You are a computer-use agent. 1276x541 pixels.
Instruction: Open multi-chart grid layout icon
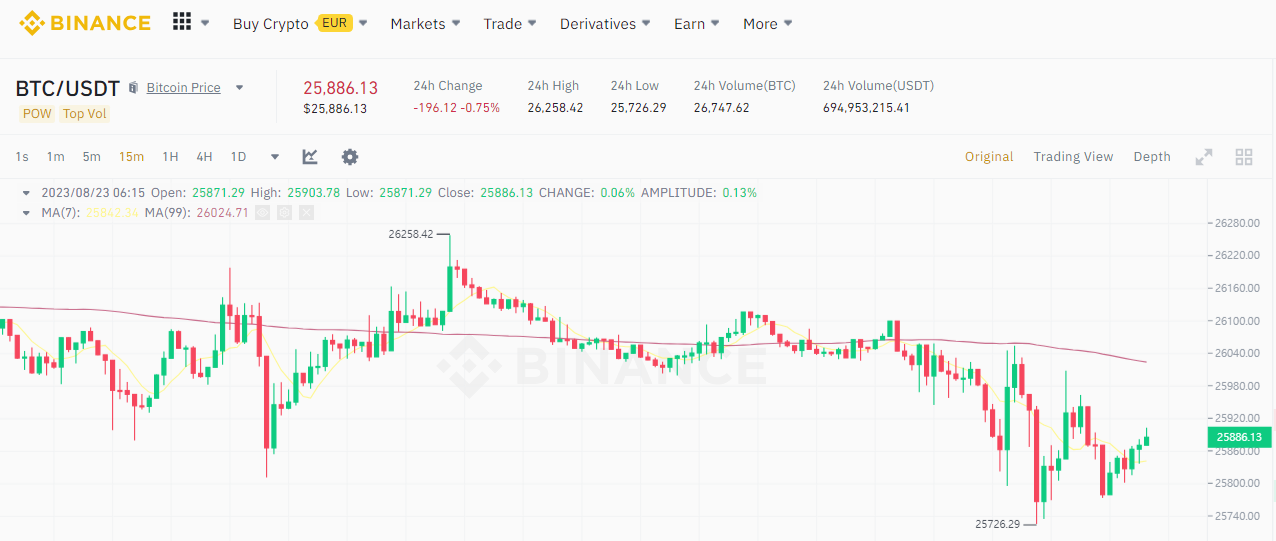coord(1244,157)
